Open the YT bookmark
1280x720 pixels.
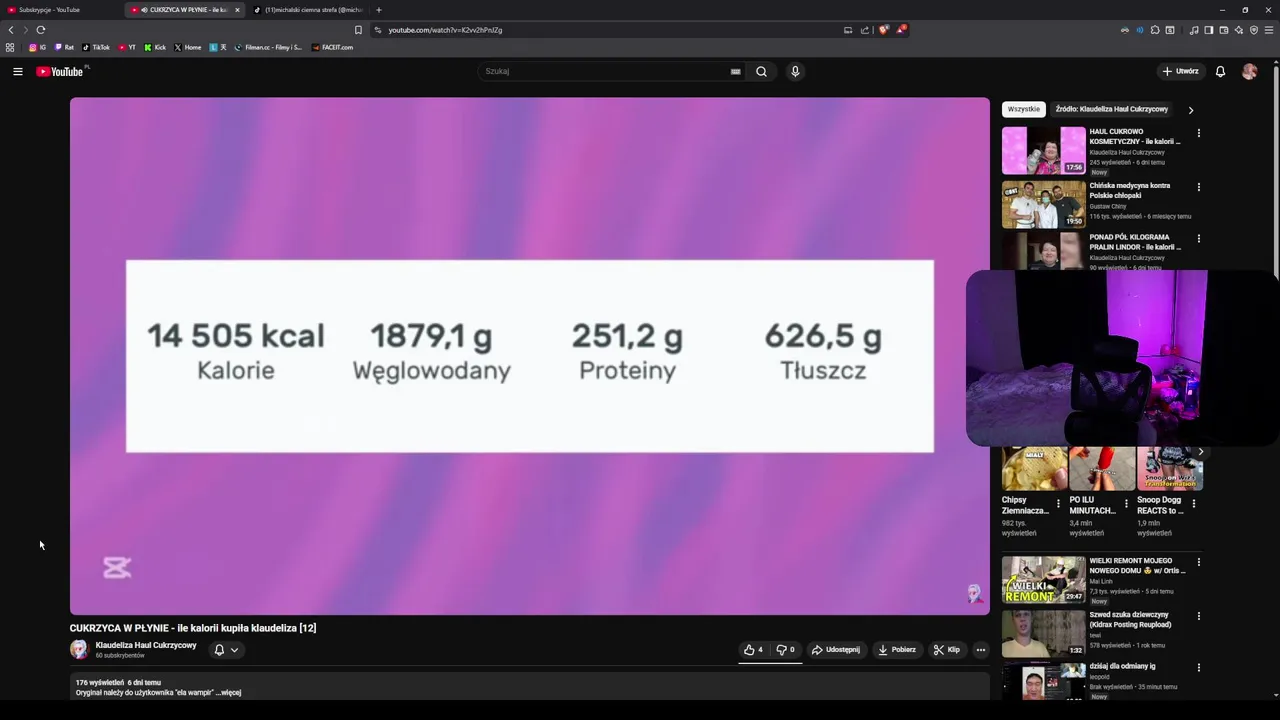pos(127,47)
